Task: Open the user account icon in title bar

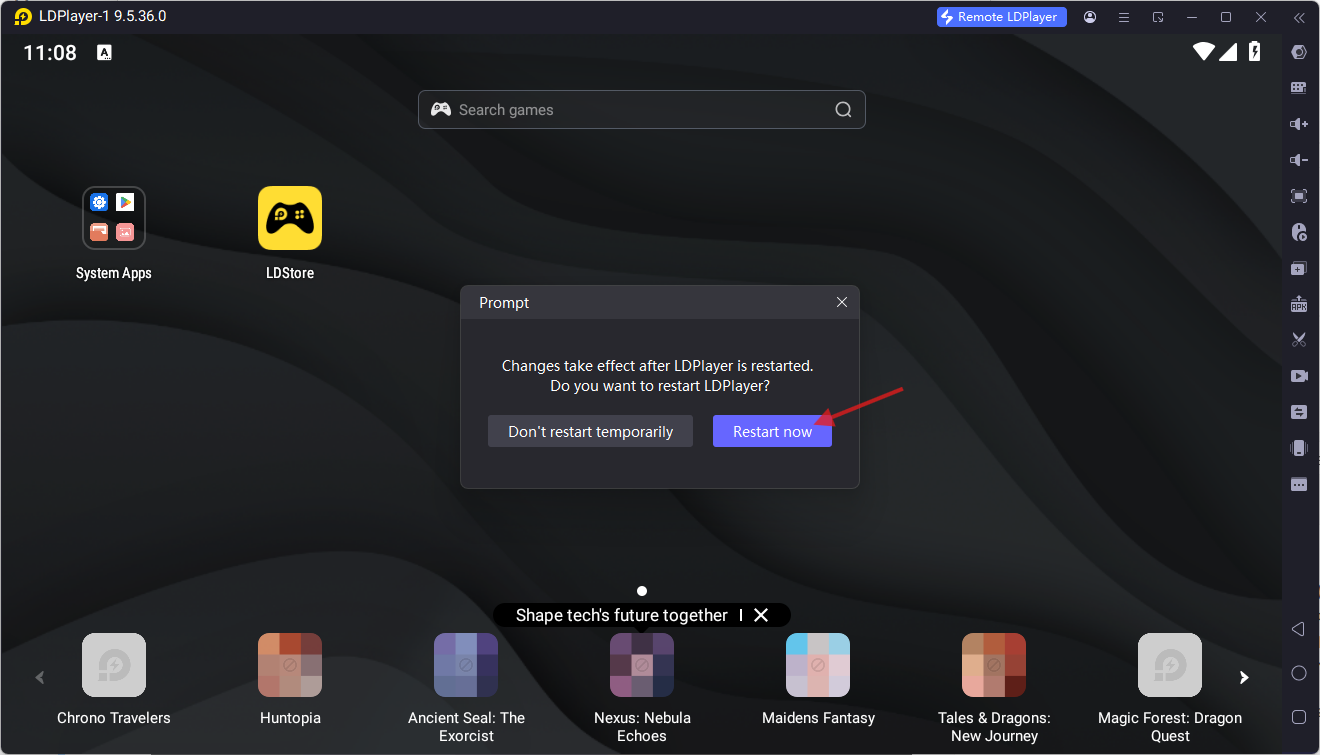Action: 1090,17
